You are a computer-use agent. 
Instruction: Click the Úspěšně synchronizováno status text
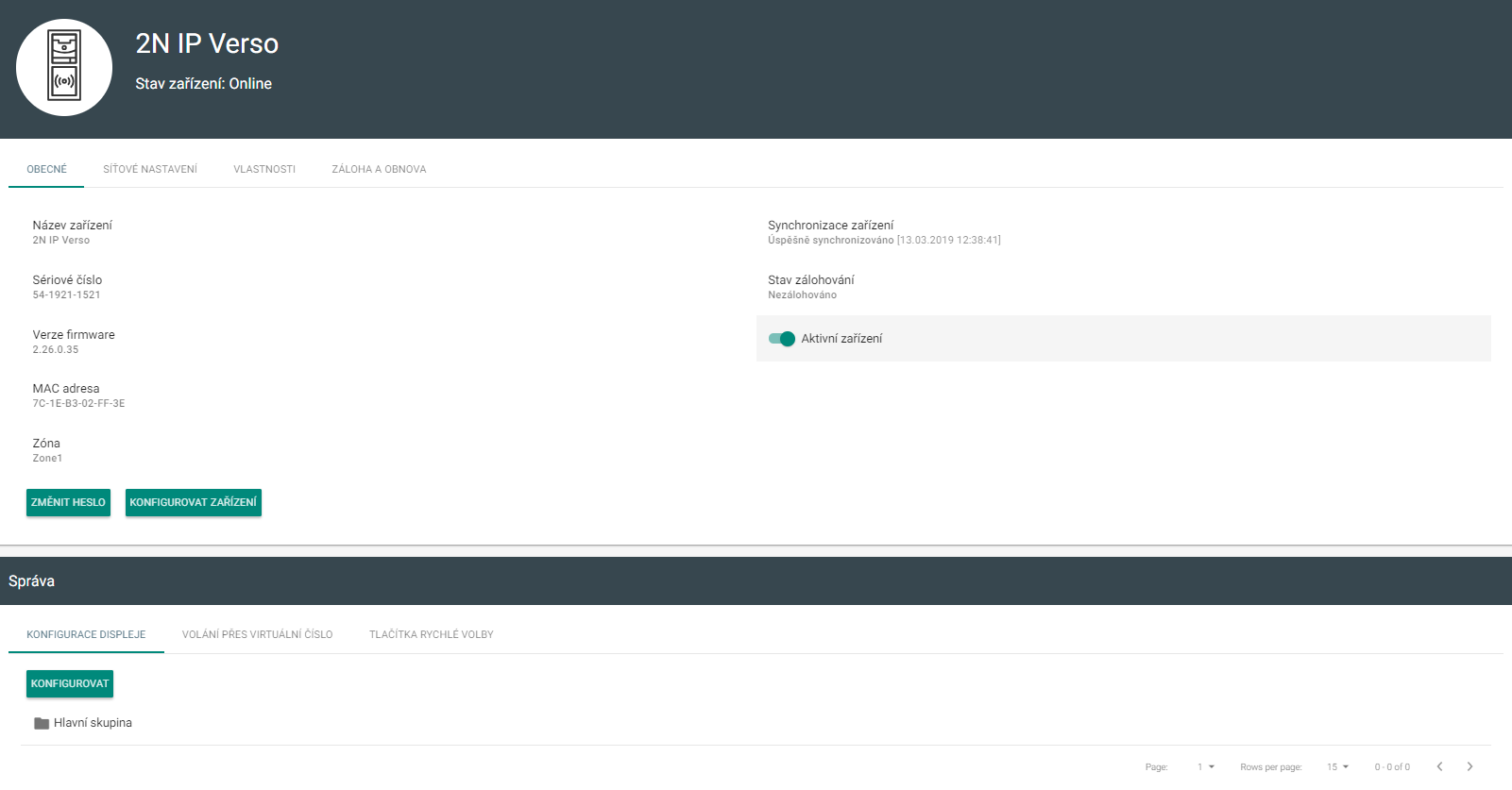830,240
